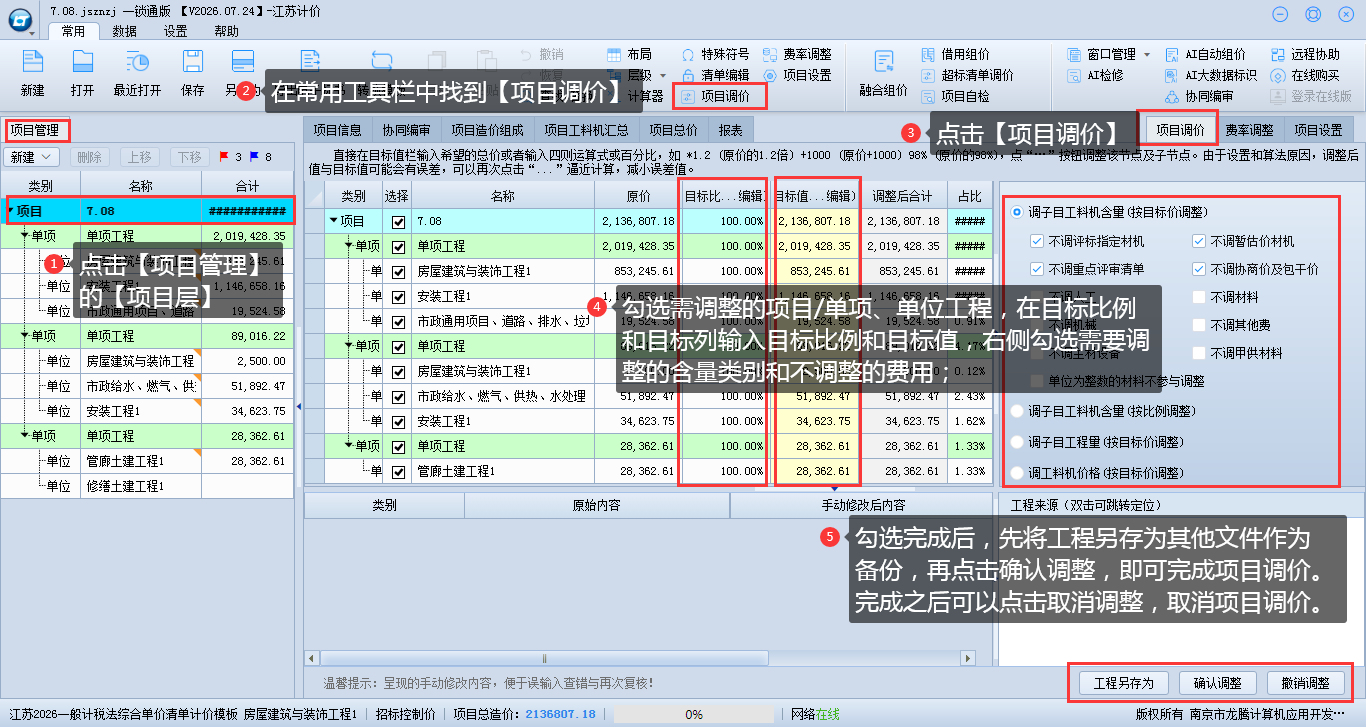Open the 层级 dropdown arrow
Screen dimensions: 1366x727
pos(661,75)
